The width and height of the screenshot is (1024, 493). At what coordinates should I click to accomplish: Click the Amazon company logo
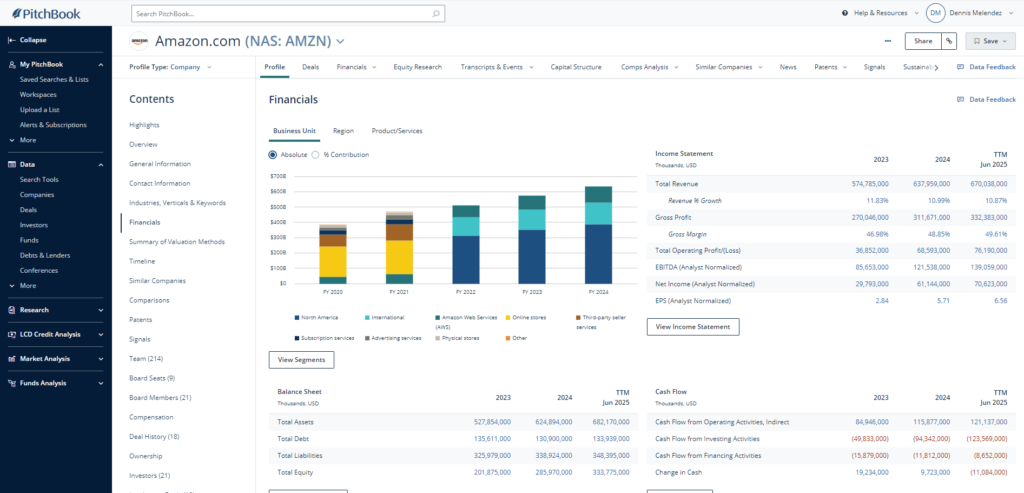click(x=139, y=41)
